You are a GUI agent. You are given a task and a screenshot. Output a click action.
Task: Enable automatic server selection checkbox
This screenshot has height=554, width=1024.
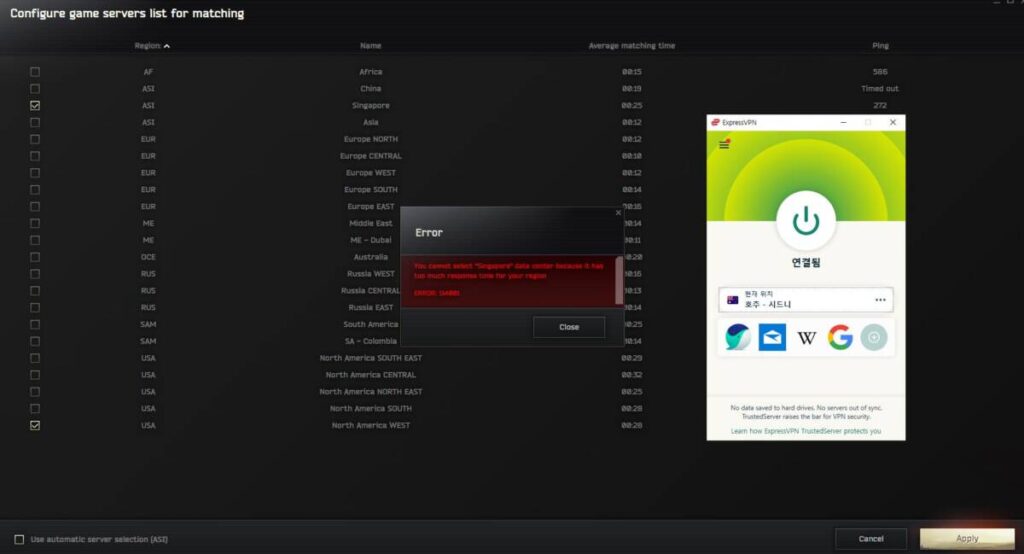tap(19, 539)
